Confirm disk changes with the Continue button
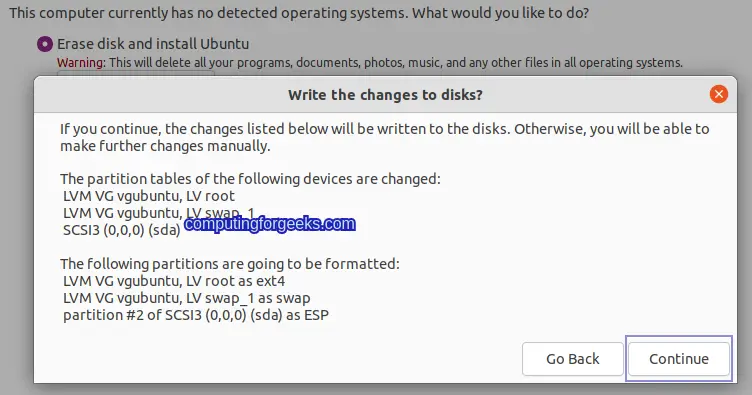This screenshot has width=752, height=395. 679,359
